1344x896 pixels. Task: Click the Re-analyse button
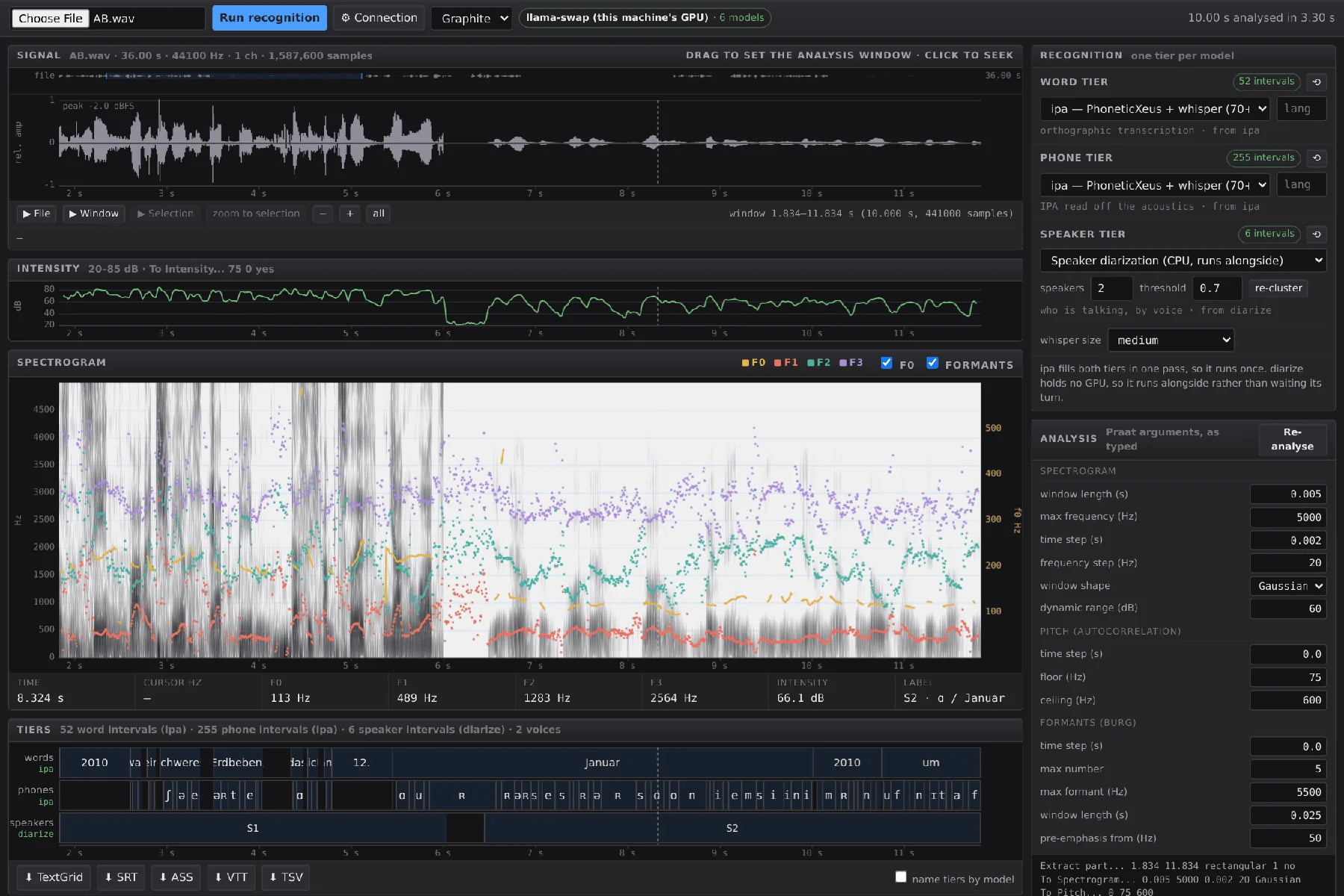[x=1292, y=439]
